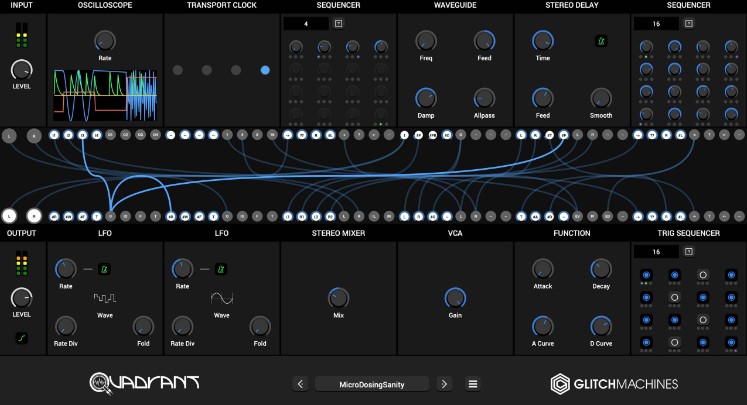
Task: Go to next preset with right arrow
Action: click(x=444, y=384)
